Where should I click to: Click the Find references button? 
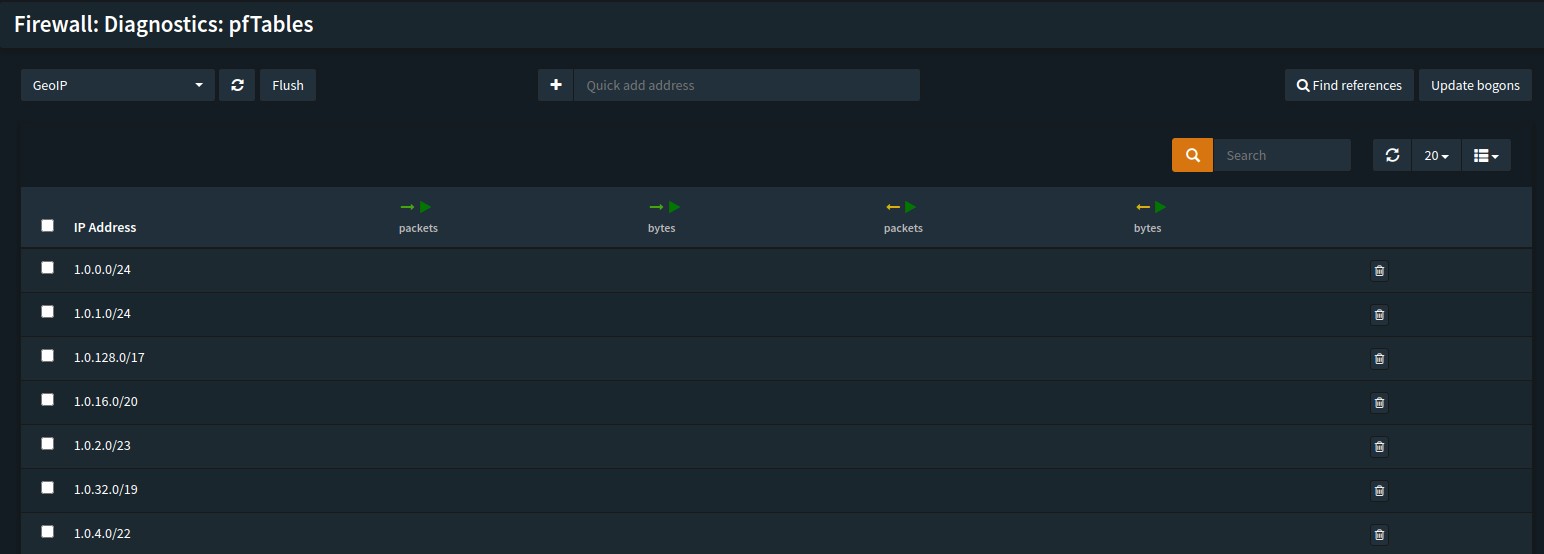click(1349, 85)
